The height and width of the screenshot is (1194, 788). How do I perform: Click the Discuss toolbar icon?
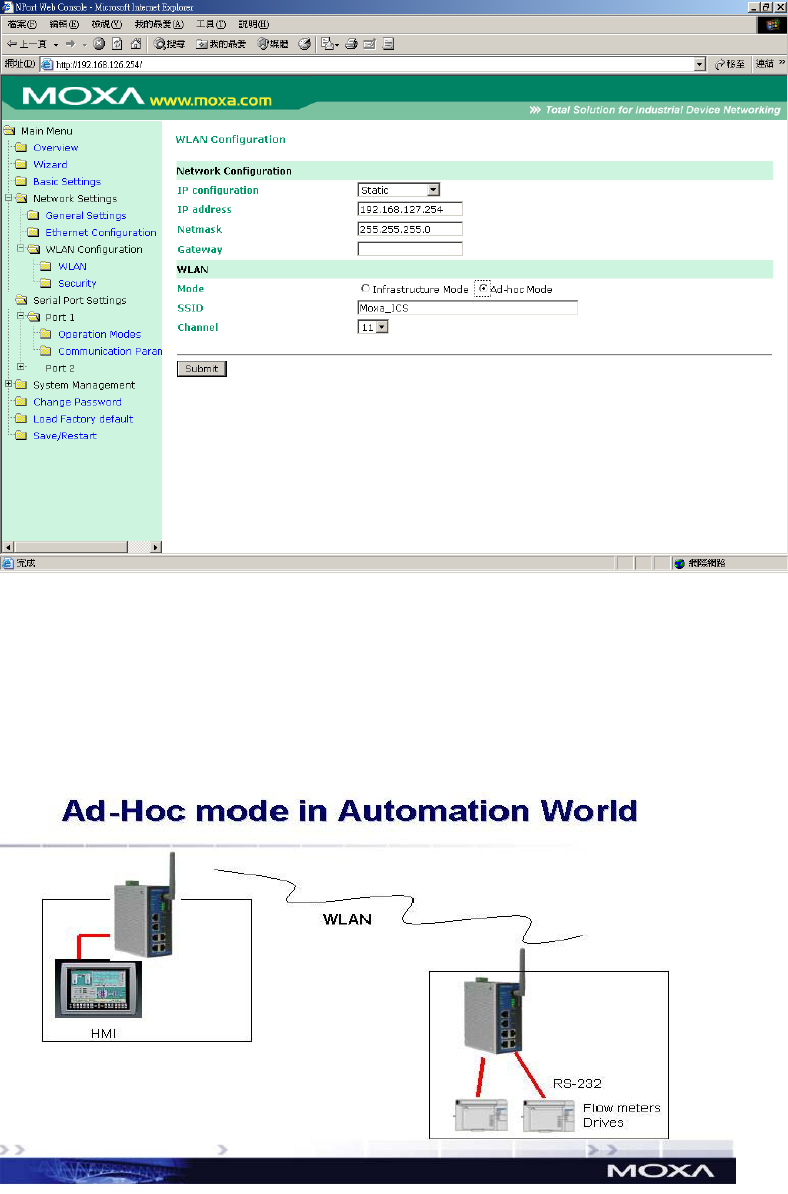point(388,44)
